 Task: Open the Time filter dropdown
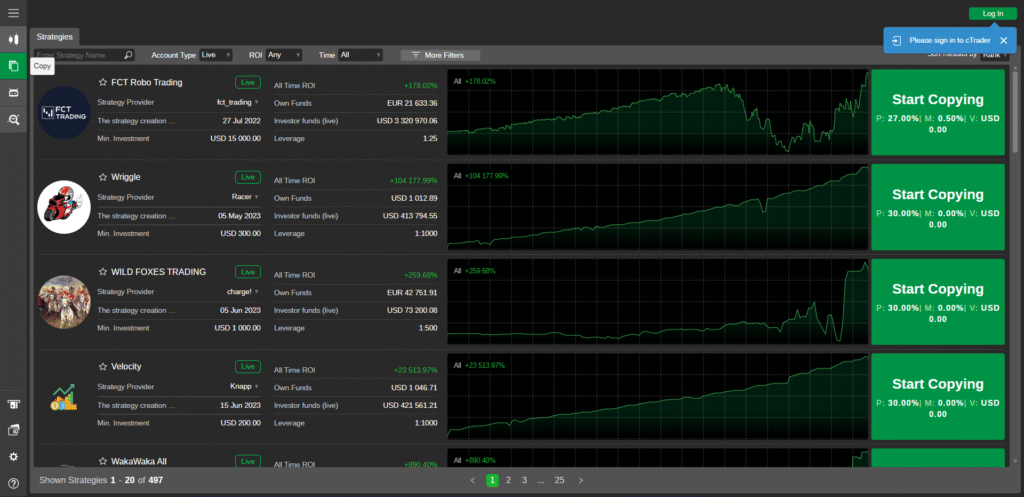pyautogui.click(x=360, y=55)
